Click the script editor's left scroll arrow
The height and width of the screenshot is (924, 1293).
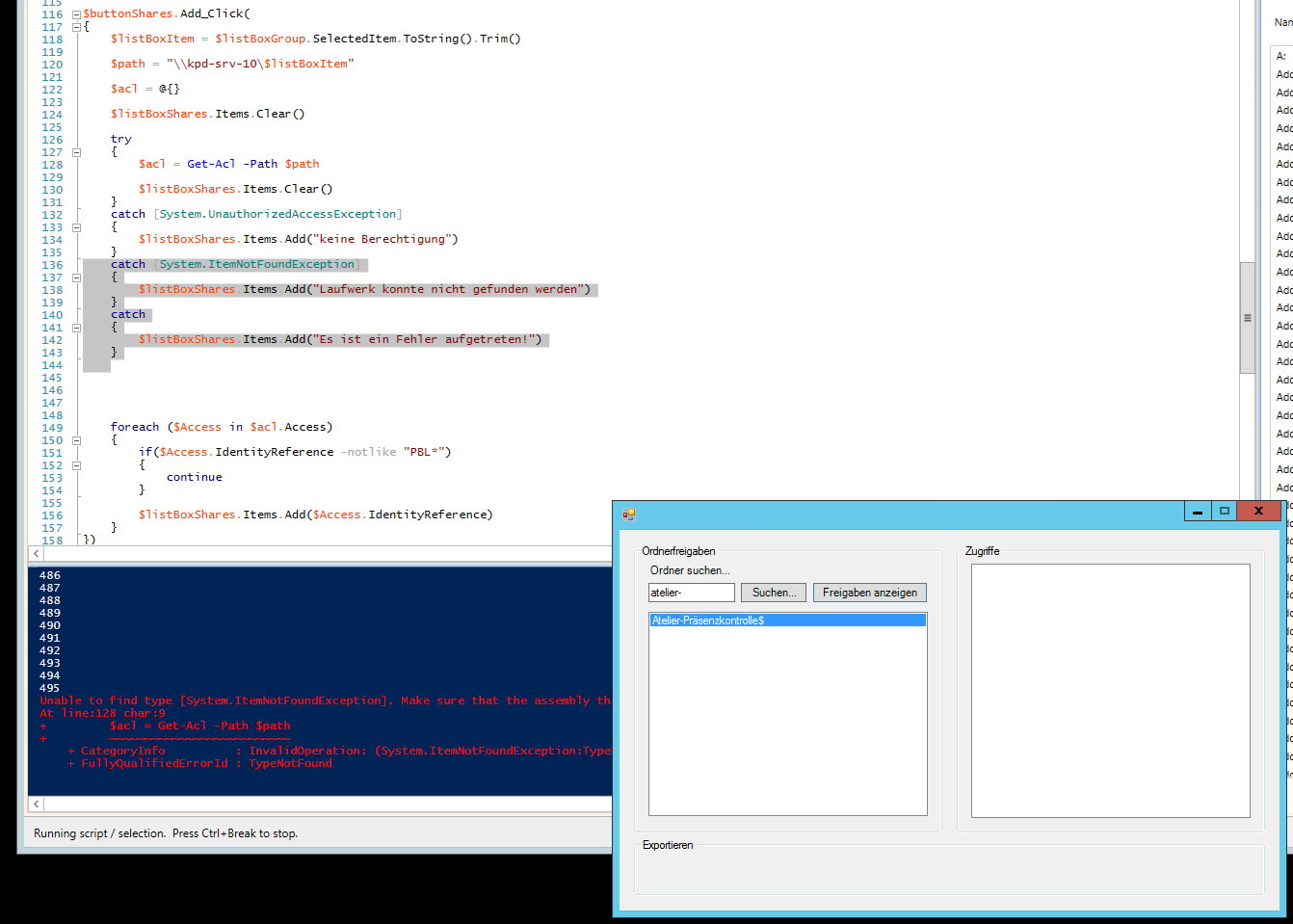tap(37, 553)
